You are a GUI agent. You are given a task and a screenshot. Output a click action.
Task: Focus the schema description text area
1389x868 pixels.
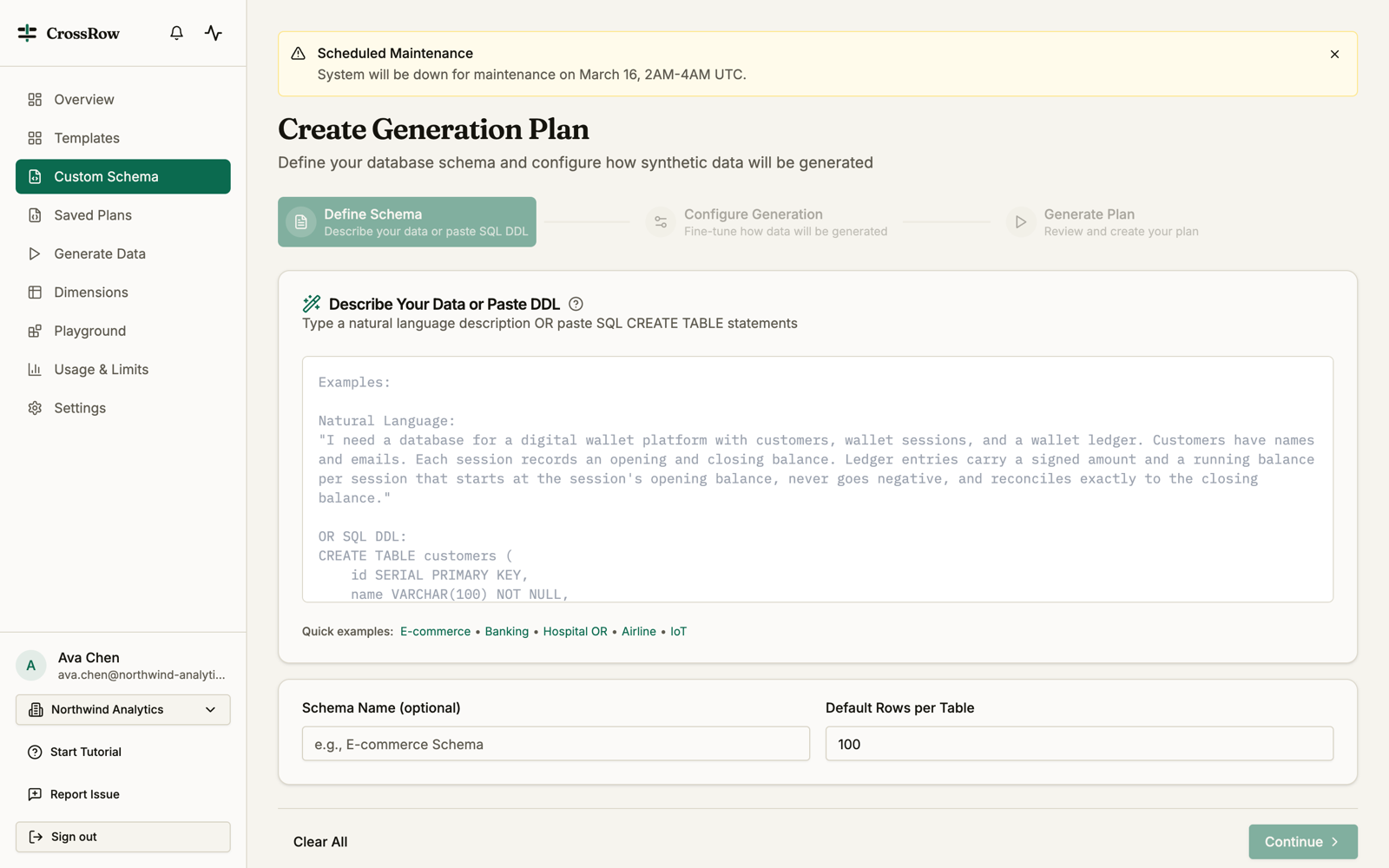(818, 479)
